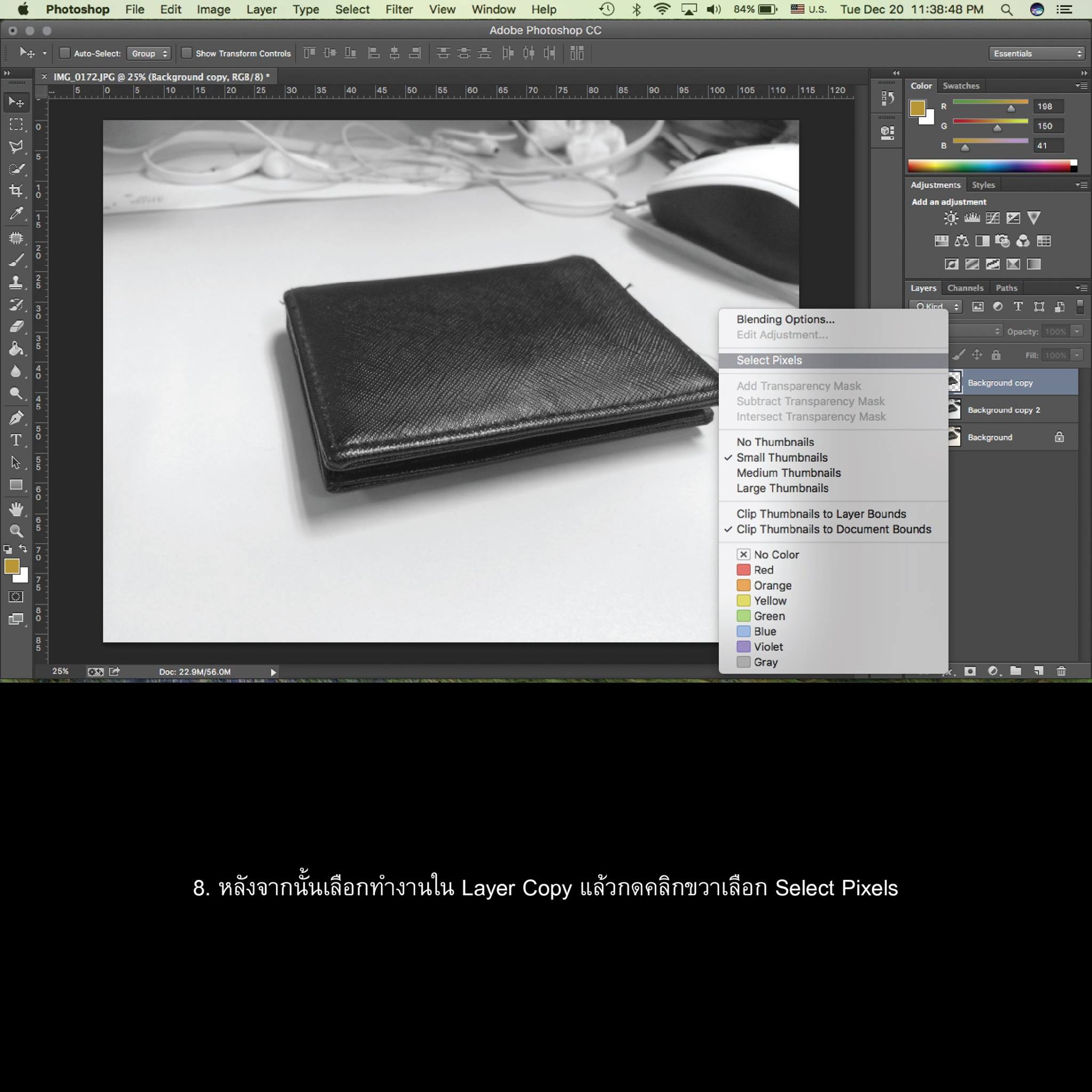Toggle layer filtering switch on
The height and width of the screenshot is (1092, 1092).
pos(1080,307)
